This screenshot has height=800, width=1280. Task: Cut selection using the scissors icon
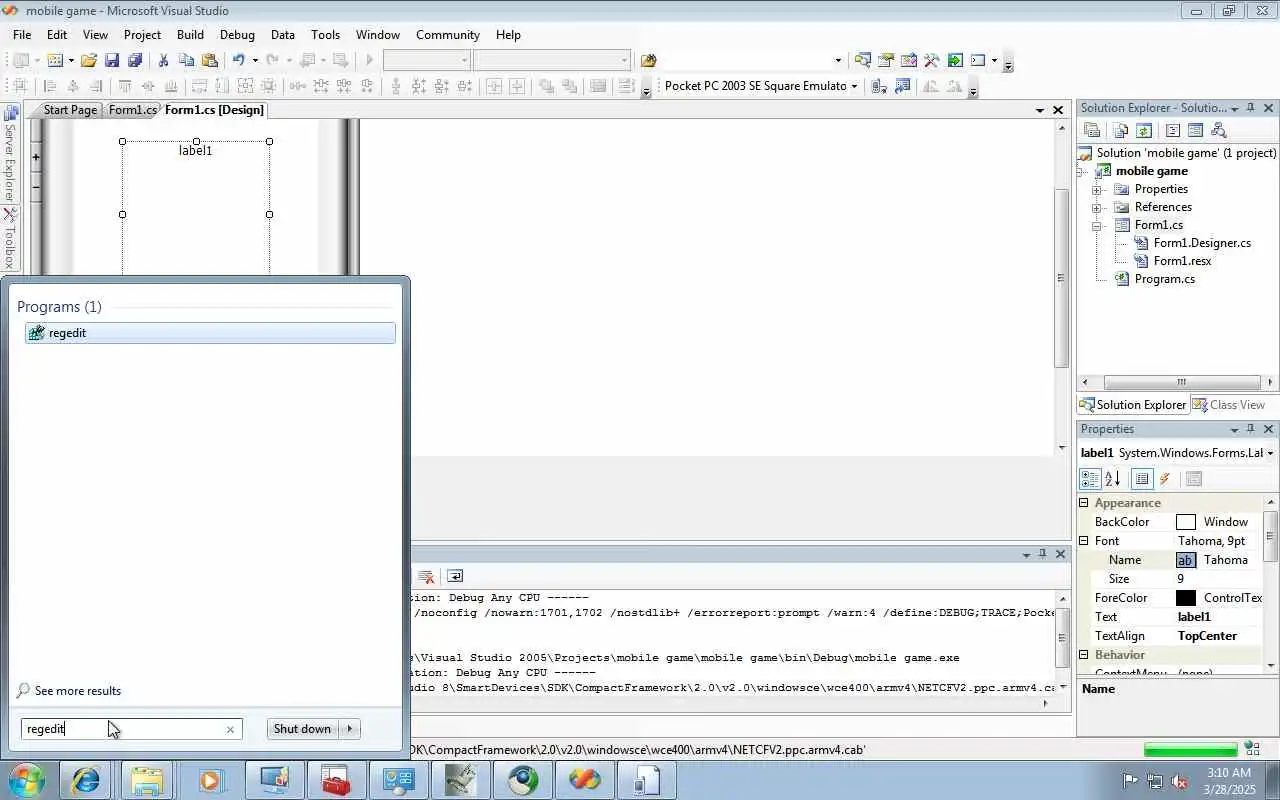point(163,60)
